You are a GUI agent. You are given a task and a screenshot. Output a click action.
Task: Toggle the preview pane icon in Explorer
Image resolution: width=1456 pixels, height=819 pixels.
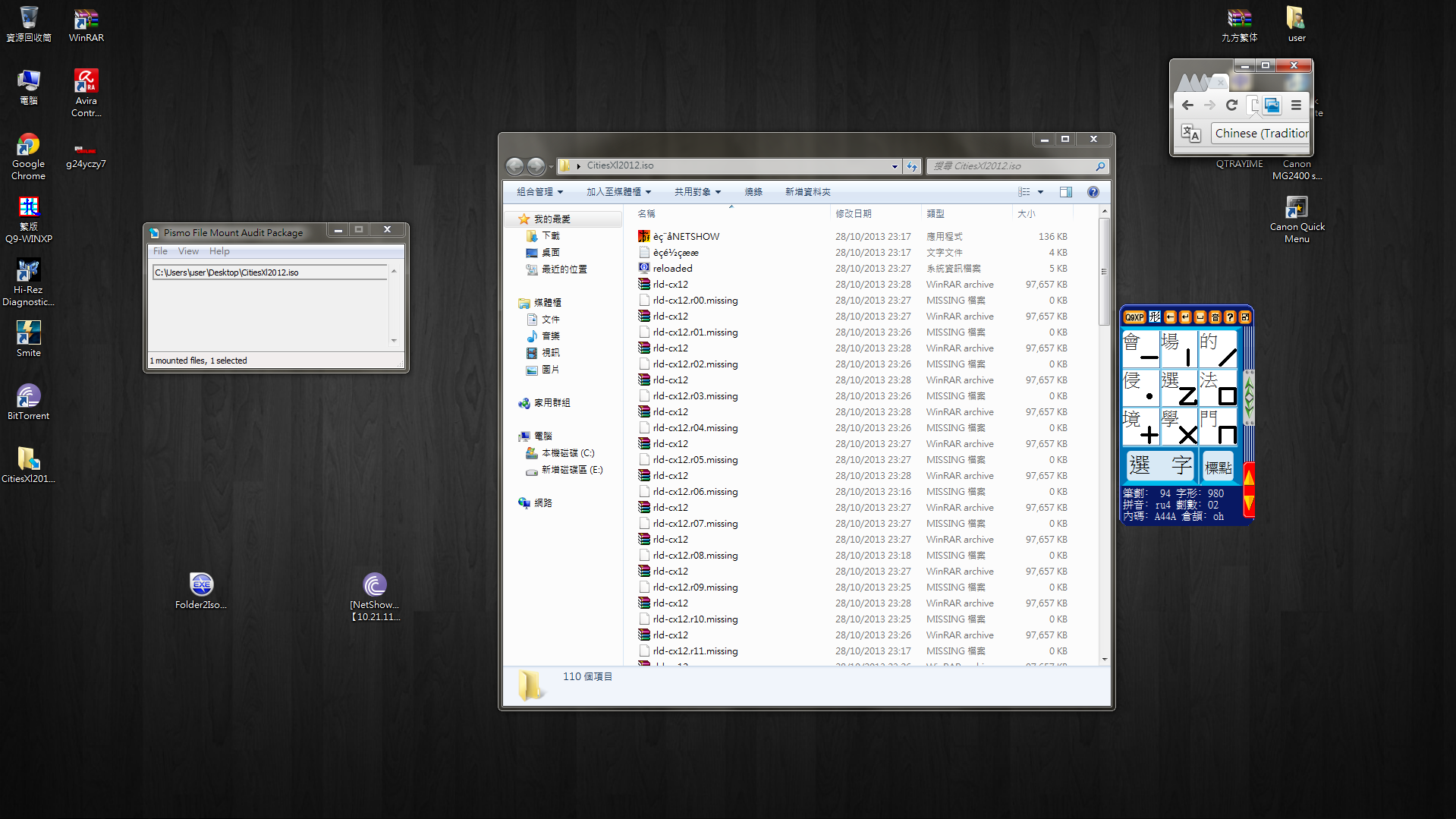point(1066,192)
